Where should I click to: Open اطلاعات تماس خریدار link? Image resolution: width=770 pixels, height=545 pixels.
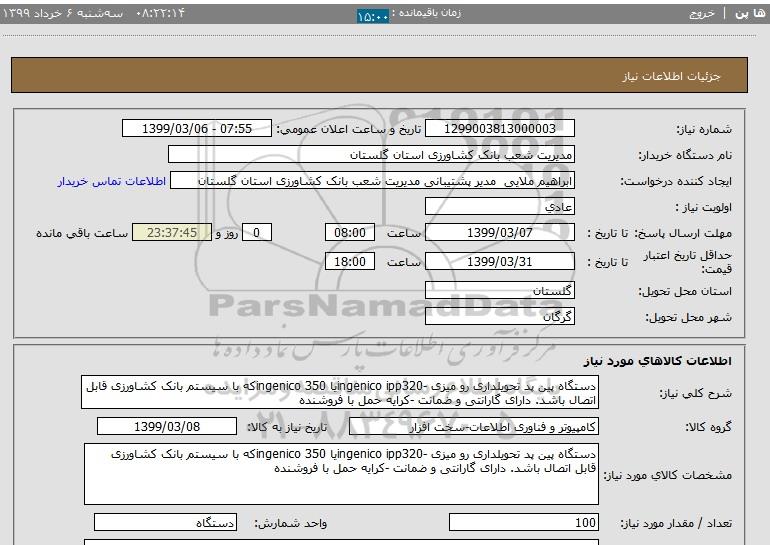pos(111,181)
